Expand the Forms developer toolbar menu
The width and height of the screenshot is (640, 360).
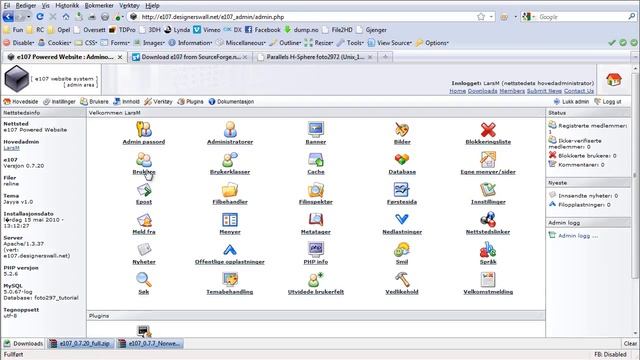(x=115, y=42)
